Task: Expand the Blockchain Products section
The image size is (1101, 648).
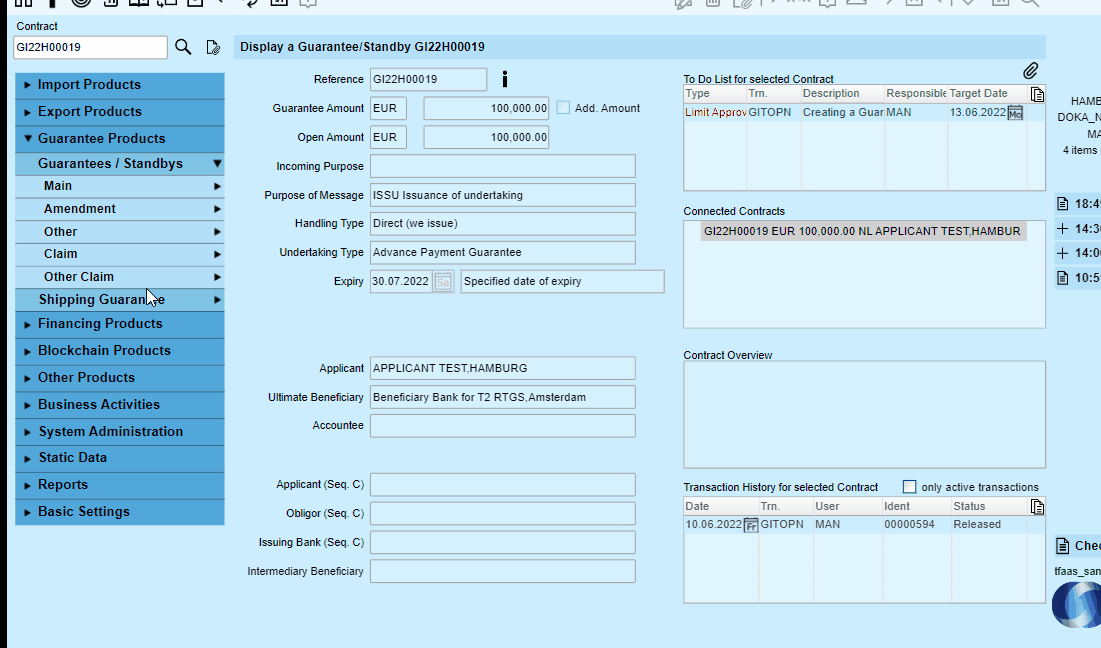Action: [x=120, y=350]
